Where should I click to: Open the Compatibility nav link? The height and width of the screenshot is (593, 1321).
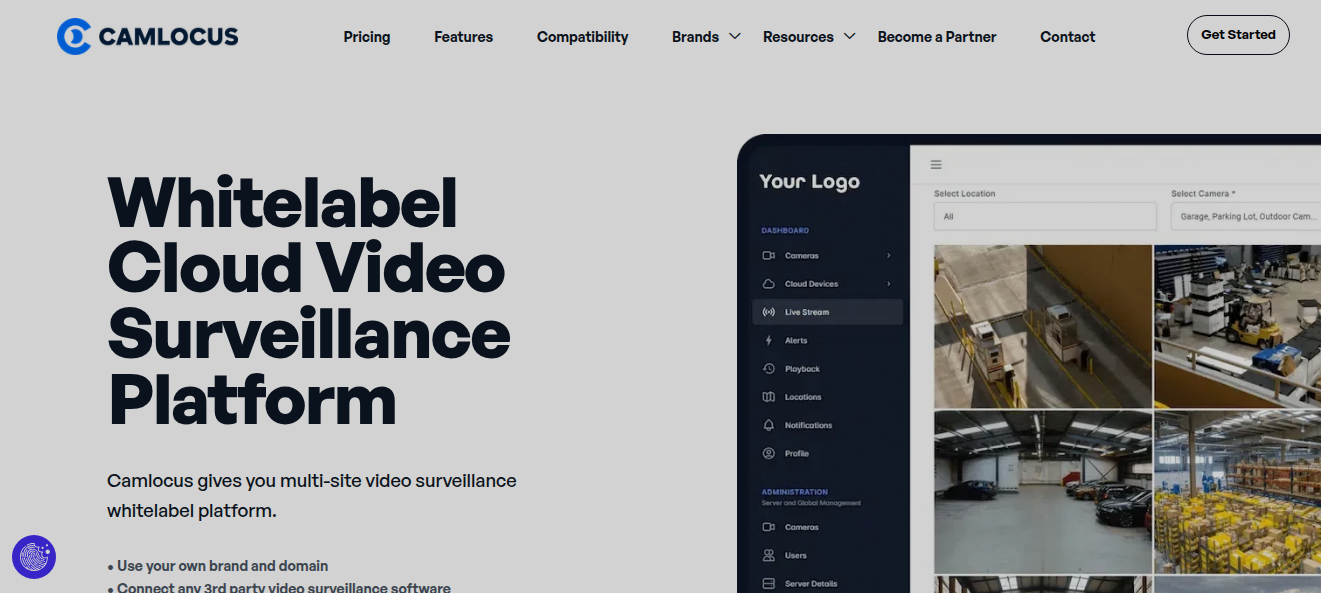click(x=582, y=37)
